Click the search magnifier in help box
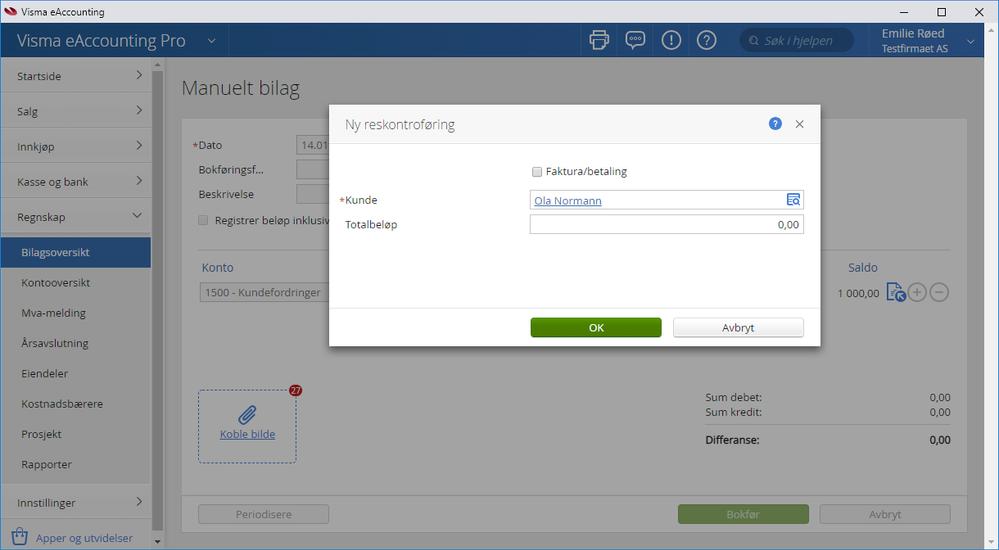The height and width of the screenshot is (550, 999). click(754, 41)
